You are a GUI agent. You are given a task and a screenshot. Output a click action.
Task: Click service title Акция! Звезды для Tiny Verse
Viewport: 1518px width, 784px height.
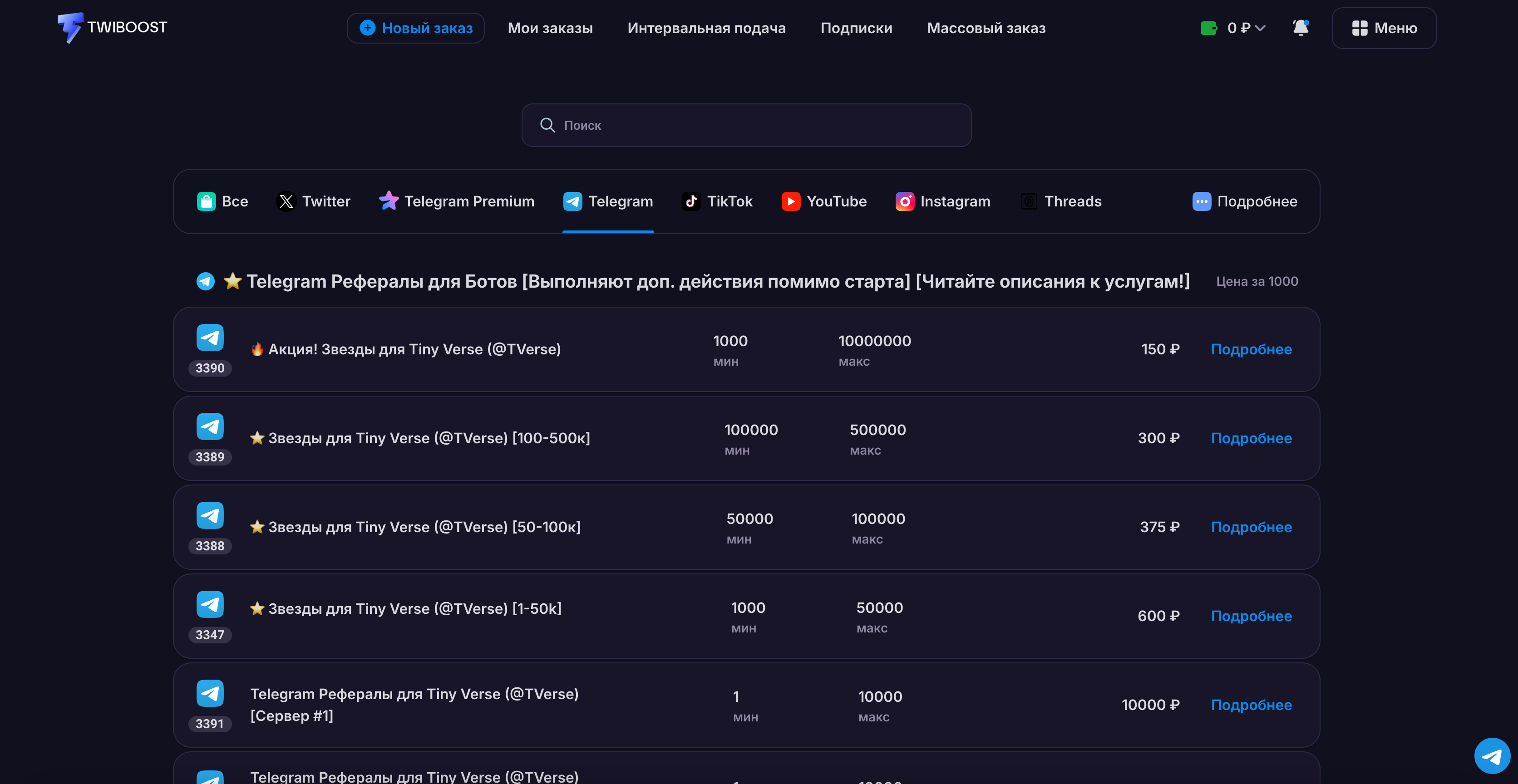tap(405, 349)
